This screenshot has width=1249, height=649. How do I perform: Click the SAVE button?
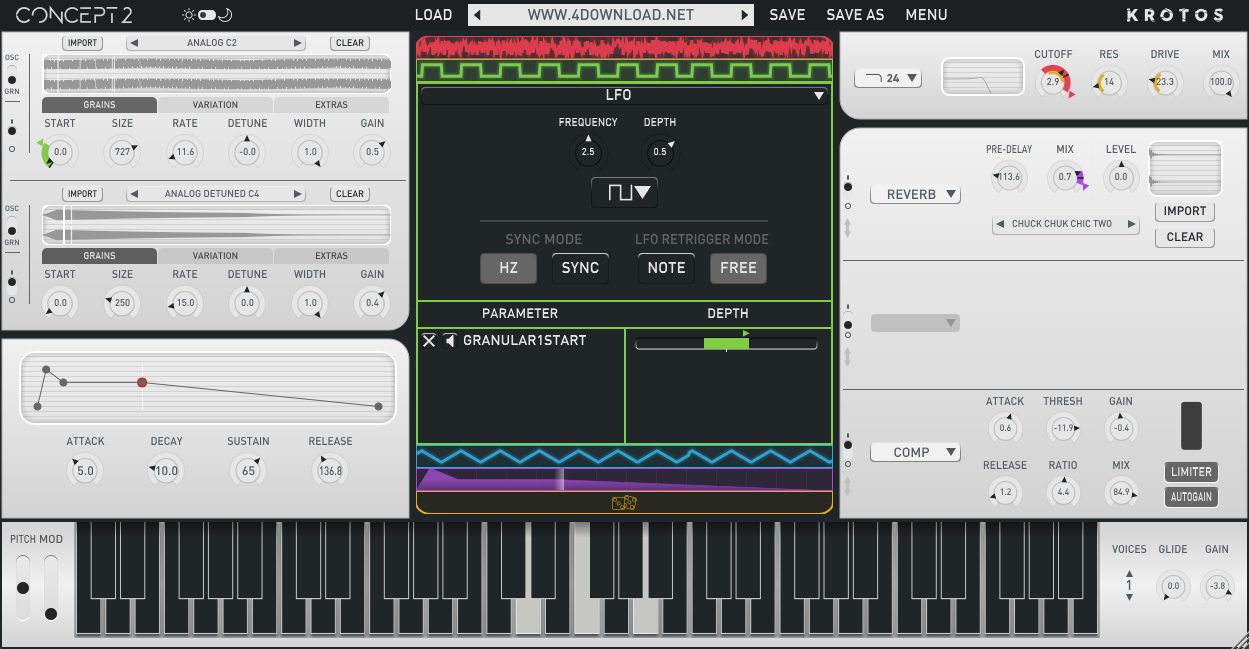(787, 15)
